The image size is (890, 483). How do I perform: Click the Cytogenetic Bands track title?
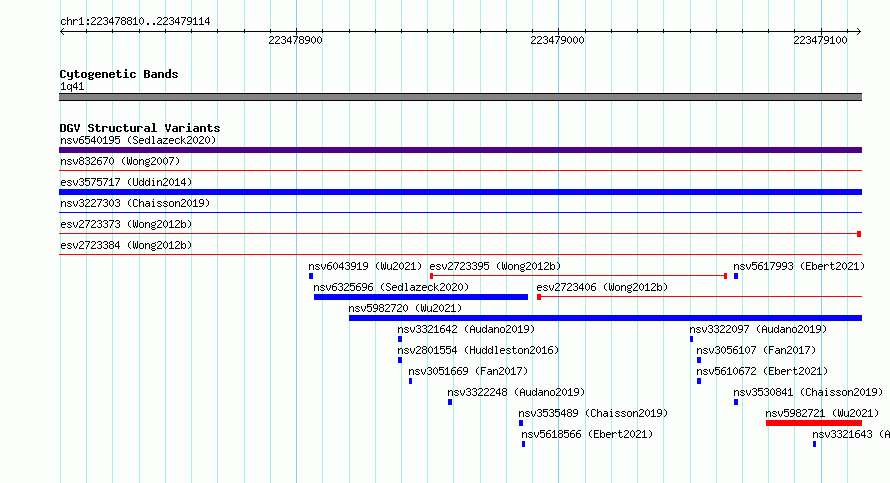pos(119,74)
